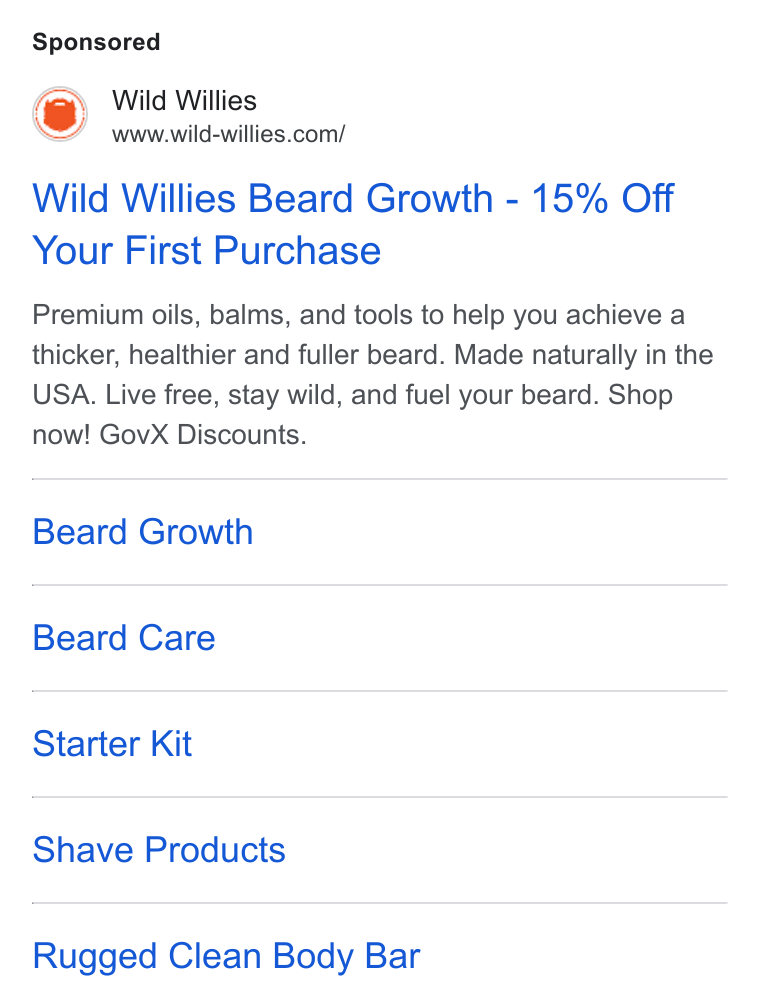The height and width of the screenshot is (1008, 760).
Task: Click the orange Wild Willies beard logo
Action: click(60, 114)
